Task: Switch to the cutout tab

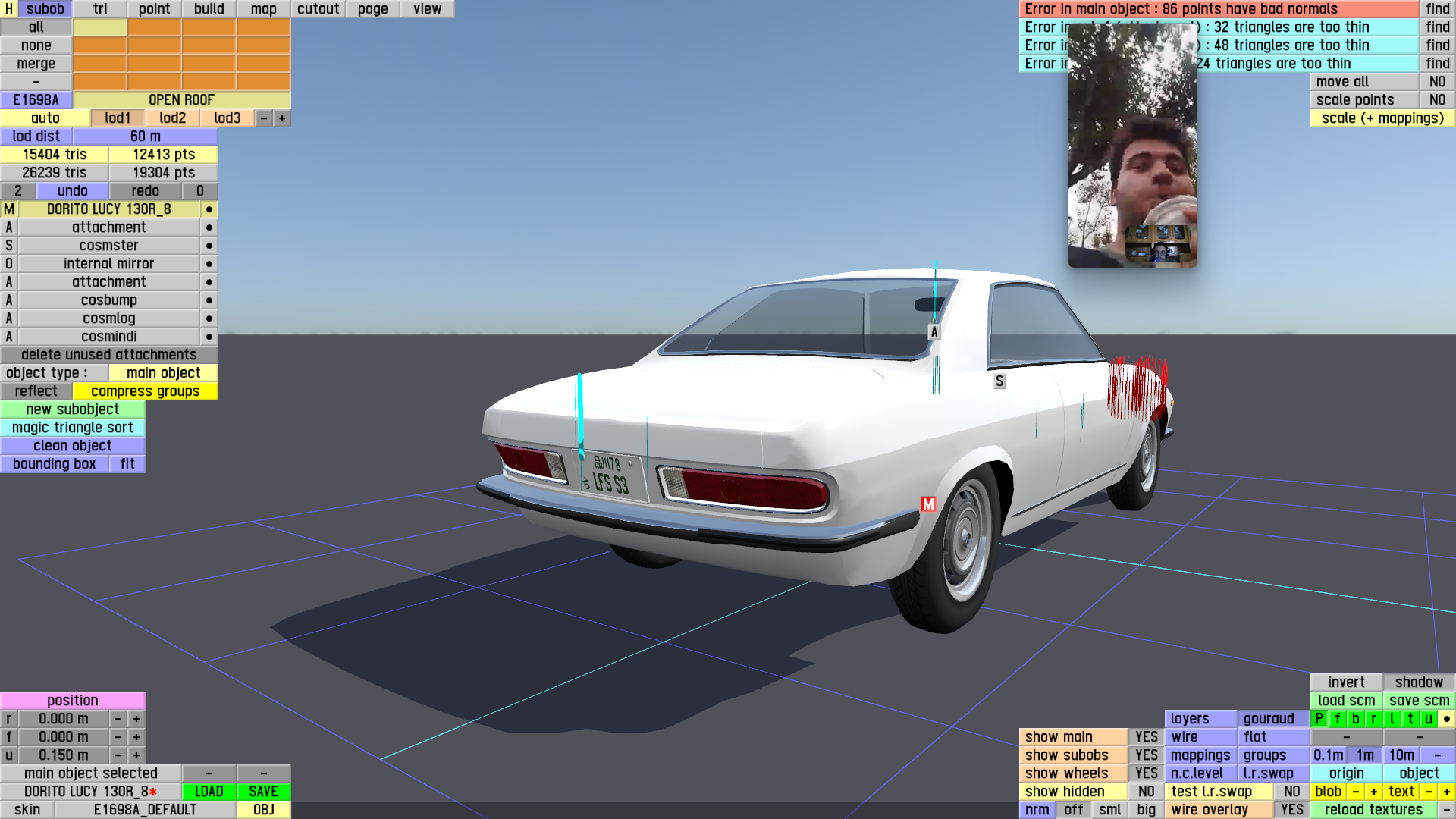Action: coord(318,9)
